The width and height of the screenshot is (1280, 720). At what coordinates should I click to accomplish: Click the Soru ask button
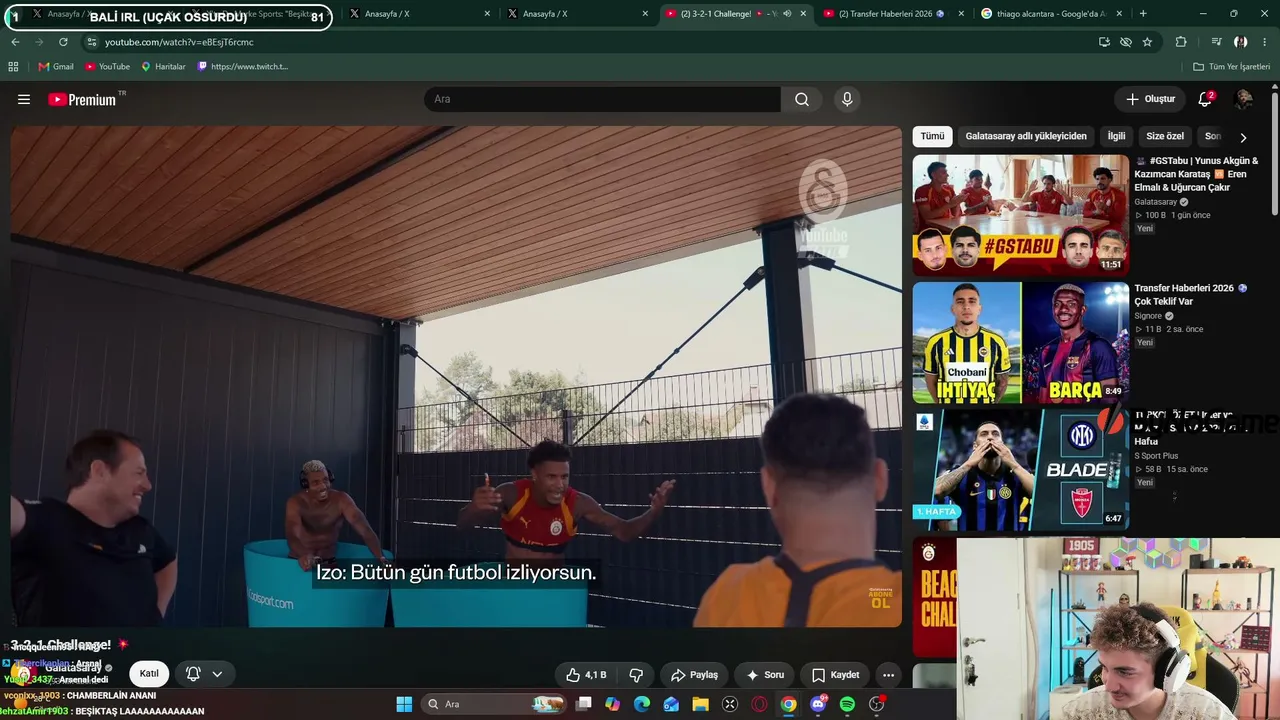coord(765,675)
